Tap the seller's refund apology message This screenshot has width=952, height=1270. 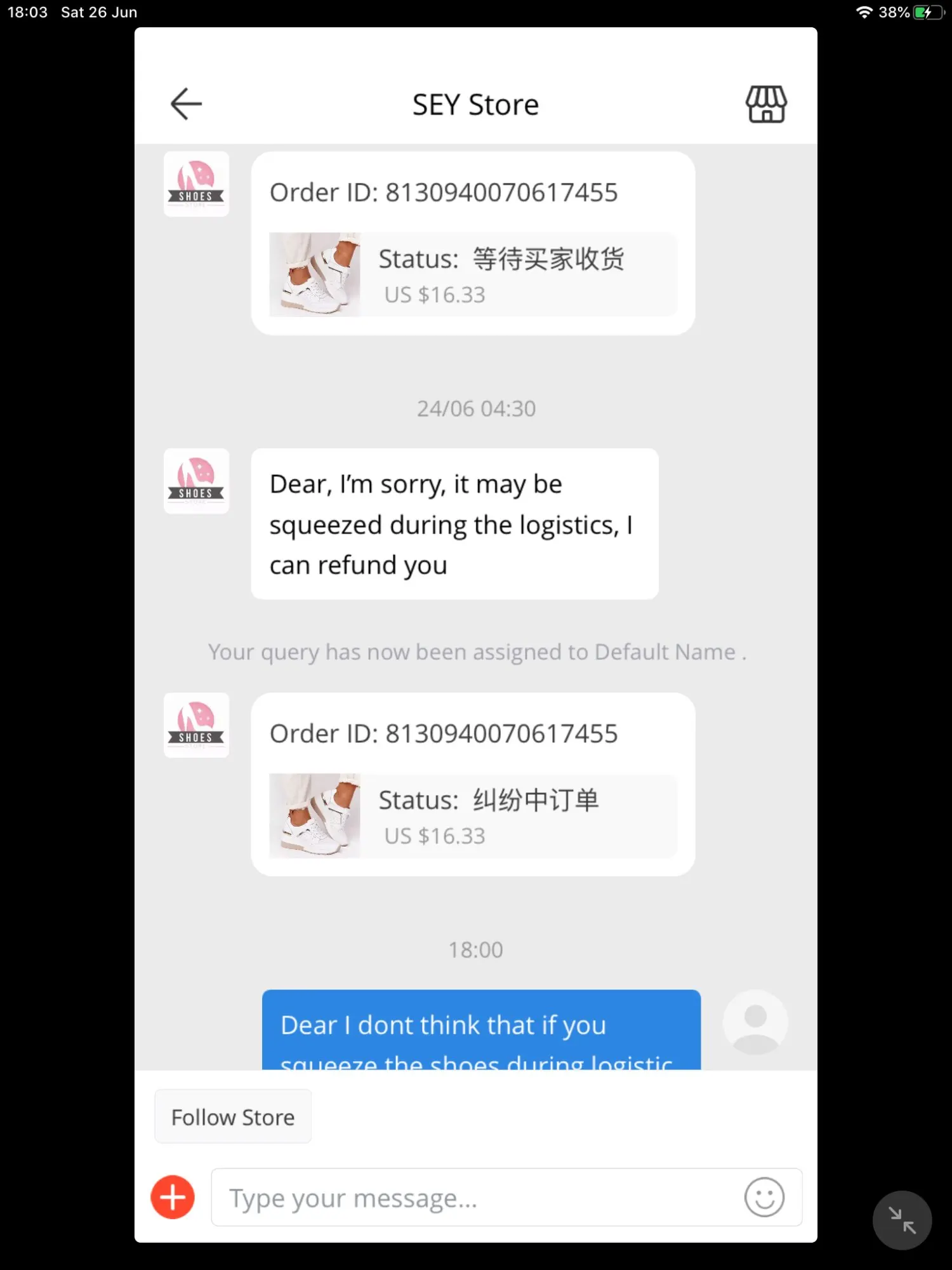point(454,524)
